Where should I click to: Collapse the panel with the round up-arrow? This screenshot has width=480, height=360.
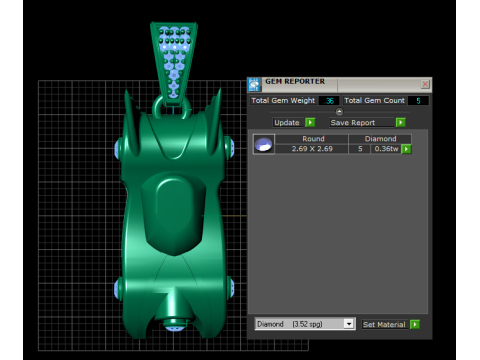pyautogui.click(x=339, y=112)
